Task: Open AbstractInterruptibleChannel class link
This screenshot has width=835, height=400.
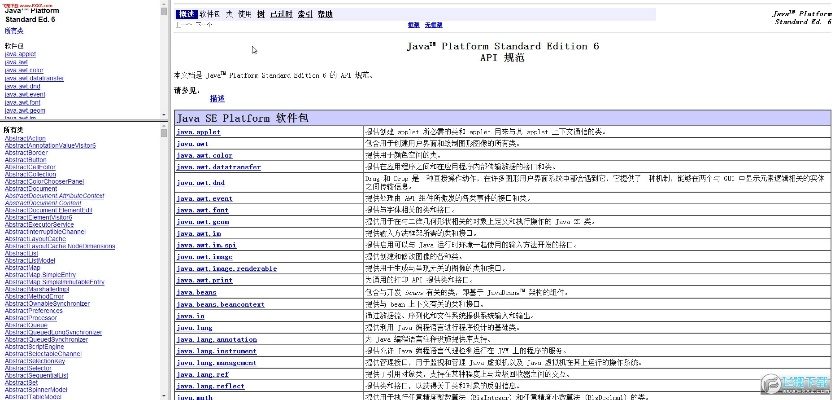Action: [45, 232]
